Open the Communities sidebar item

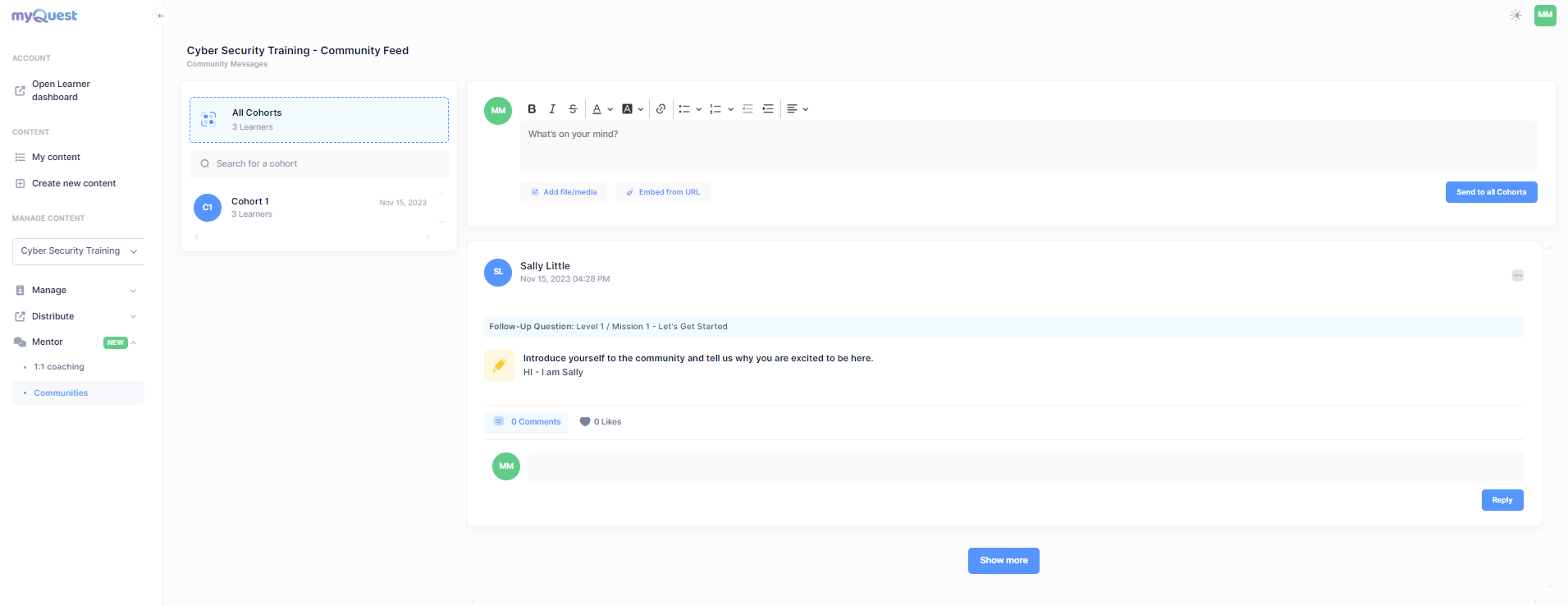61,393
